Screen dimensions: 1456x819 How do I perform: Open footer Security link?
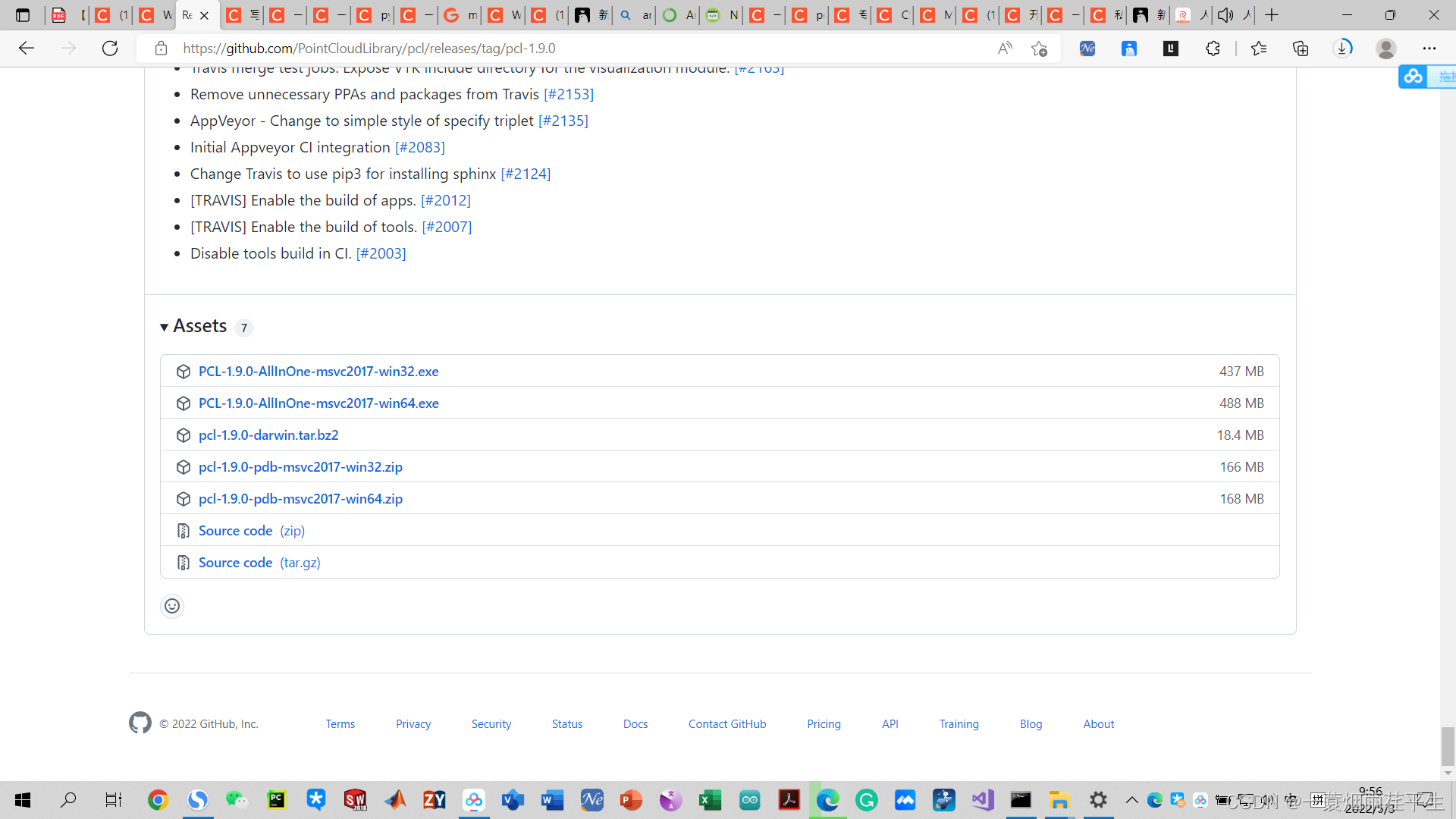[x=491, y=724]
